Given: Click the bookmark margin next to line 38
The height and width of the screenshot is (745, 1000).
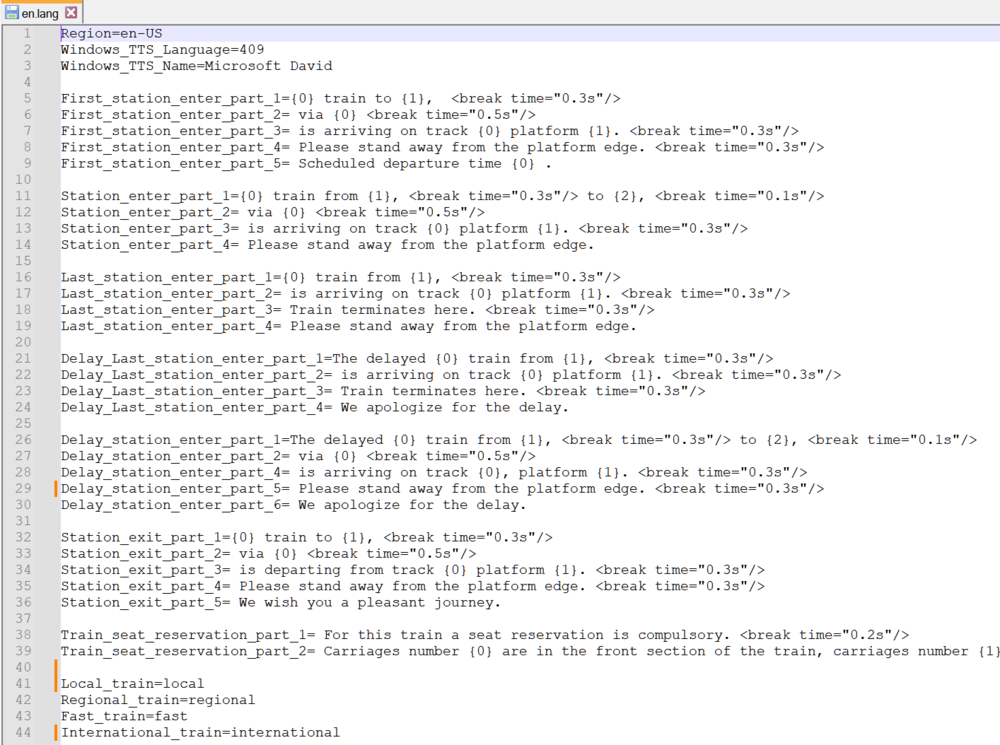Looking at the screenshot, I should 46,634.
